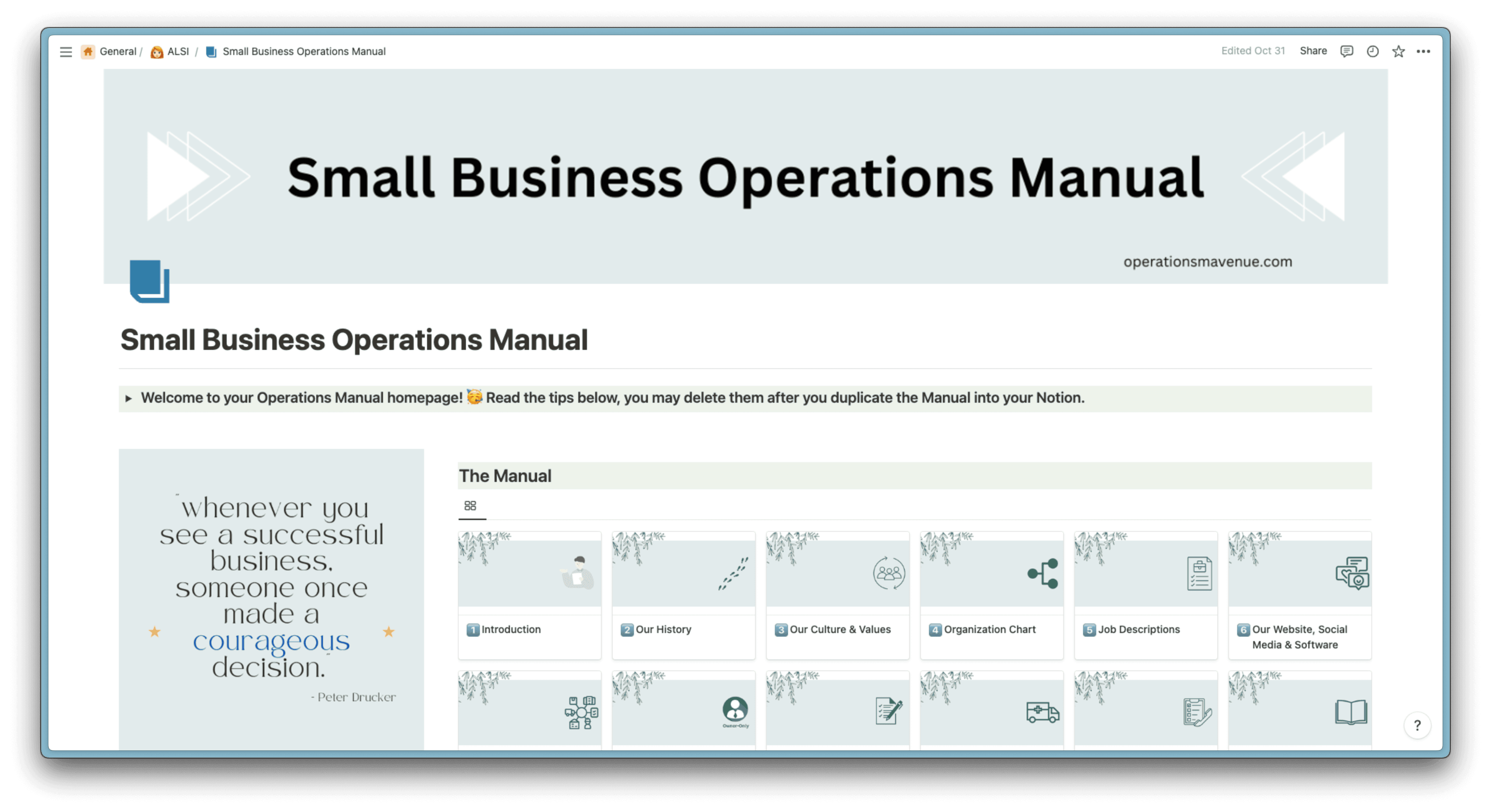Favorite this page with star icon

1399,51
